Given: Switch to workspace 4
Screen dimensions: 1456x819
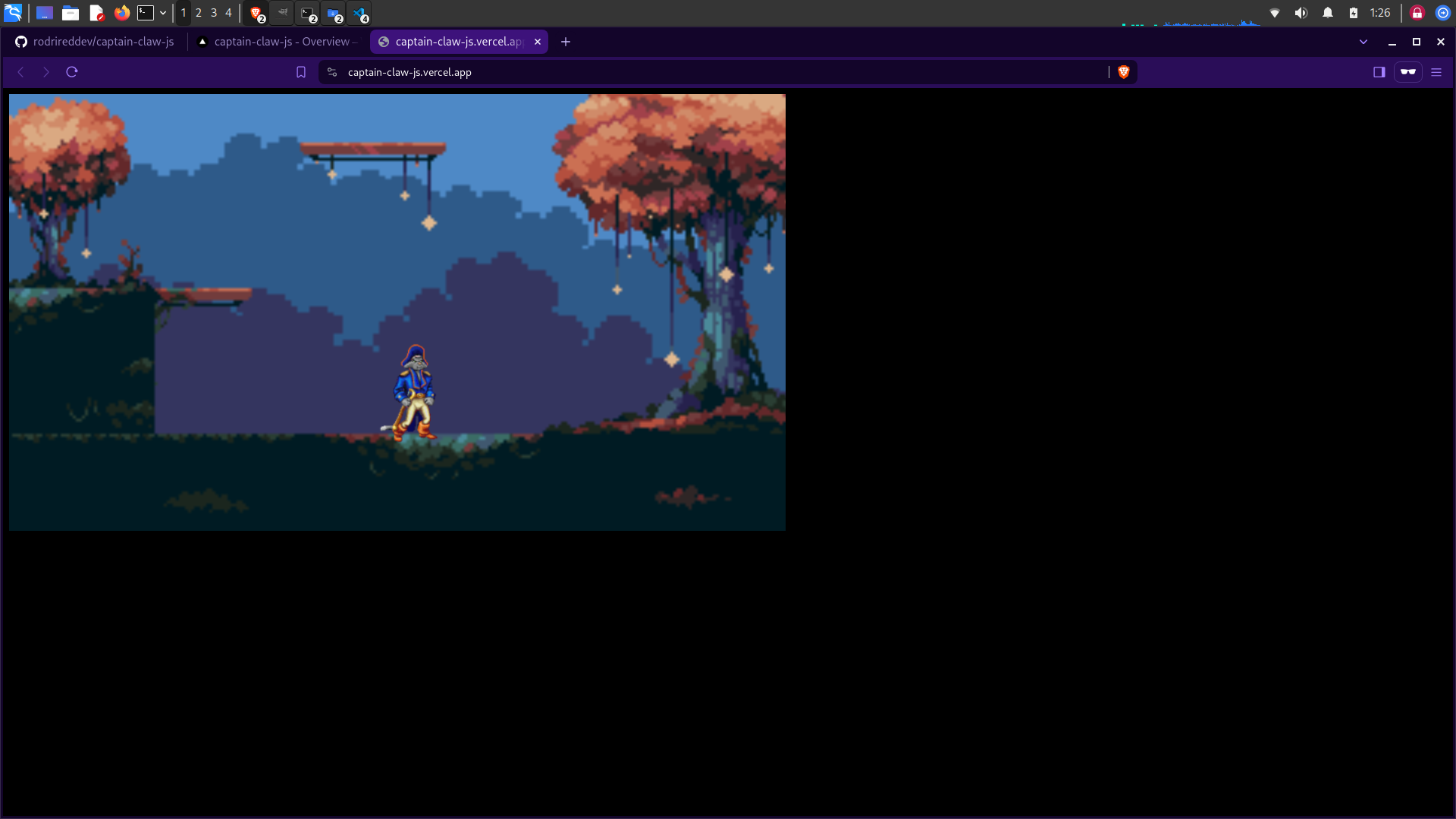Looking at the screenshot, I should pyautogui.click(x=228, y=13).
